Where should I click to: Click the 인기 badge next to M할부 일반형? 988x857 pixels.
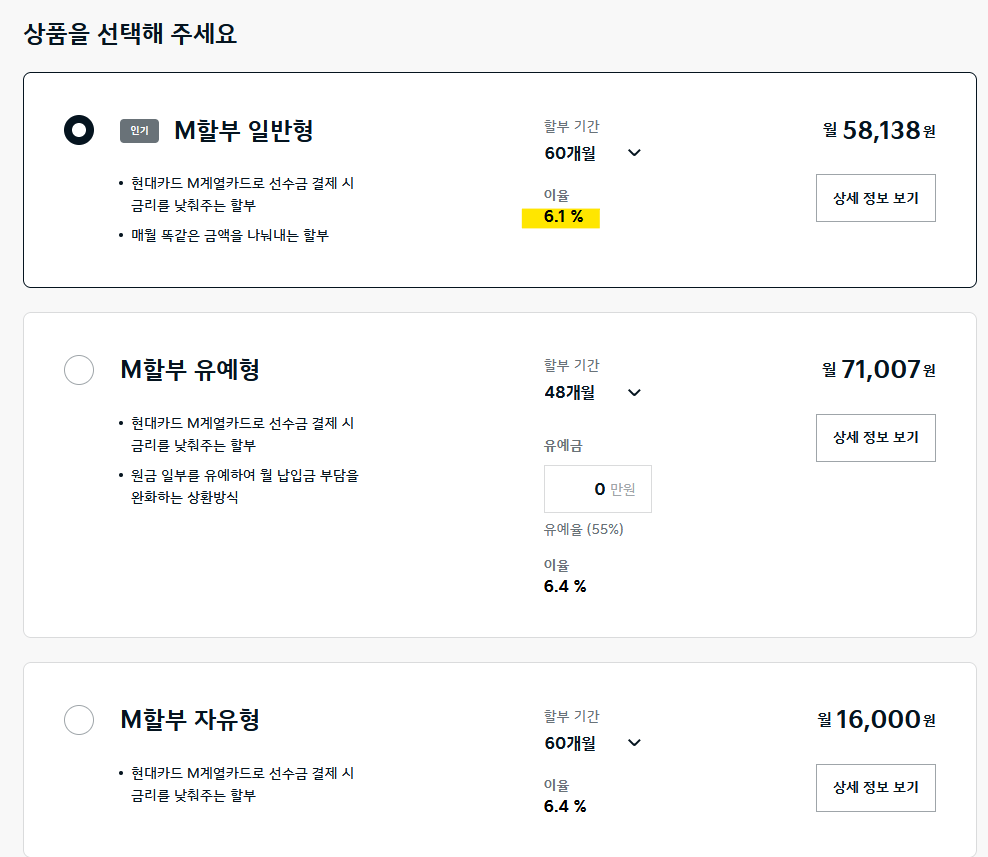(x=139, y=131)
